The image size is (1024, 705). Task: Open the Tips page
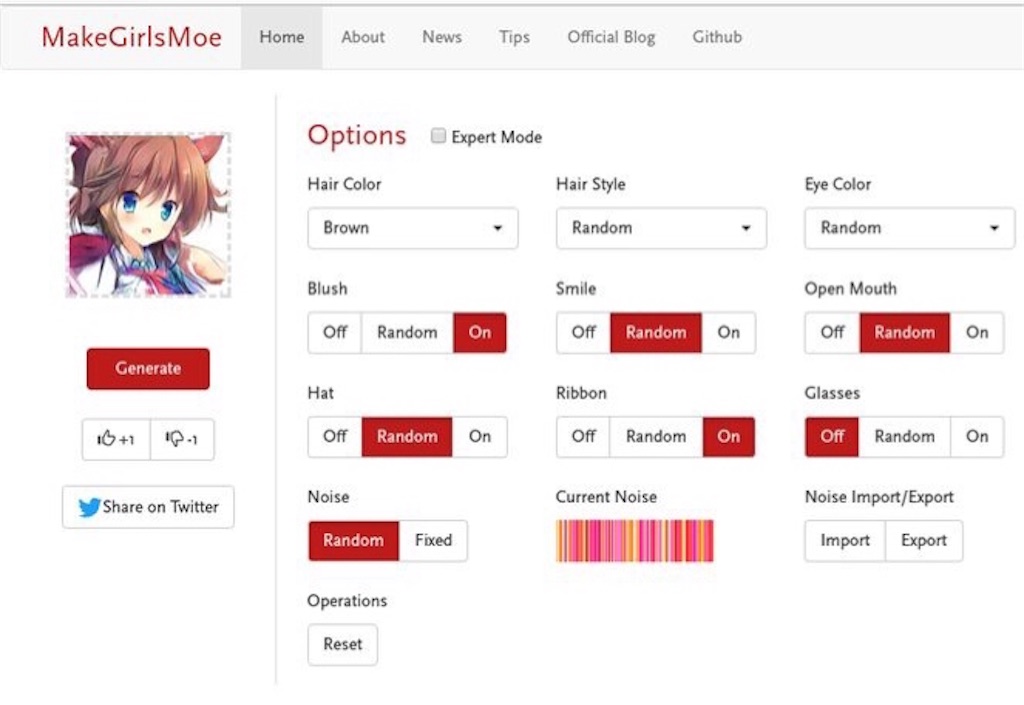514,37
